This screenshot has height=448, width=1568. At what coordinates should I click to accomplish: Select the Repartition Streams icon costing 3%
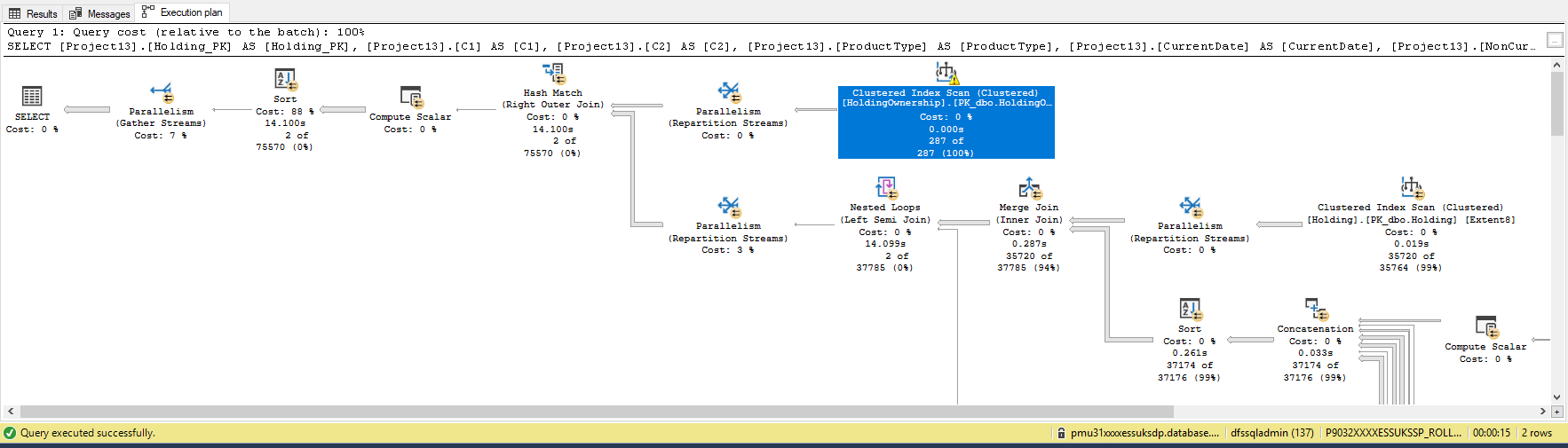[x=729, y=207]
